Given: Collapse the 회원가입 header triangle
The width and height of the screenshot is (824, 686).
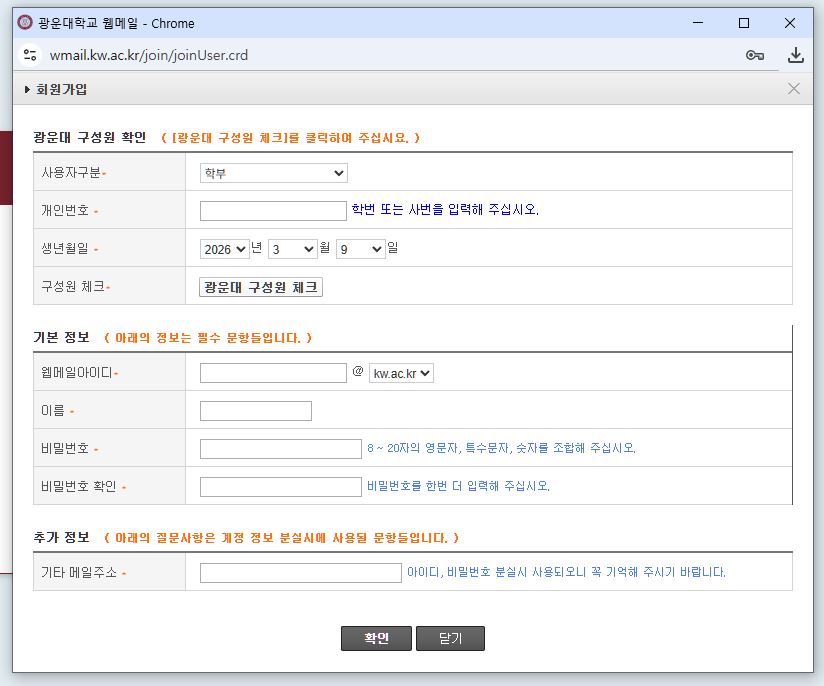Looking at the screenshot, I should (28, 90).
